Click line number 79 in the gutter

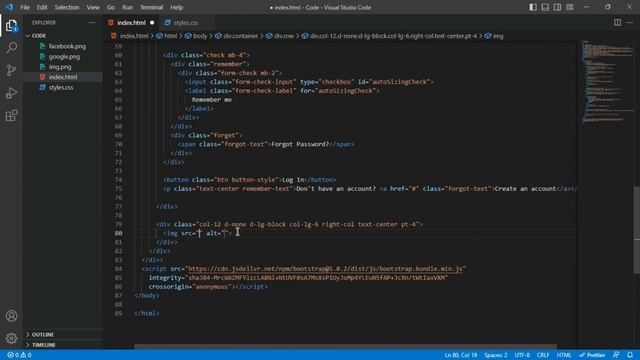pyautogui.click(x=118, y=224)
